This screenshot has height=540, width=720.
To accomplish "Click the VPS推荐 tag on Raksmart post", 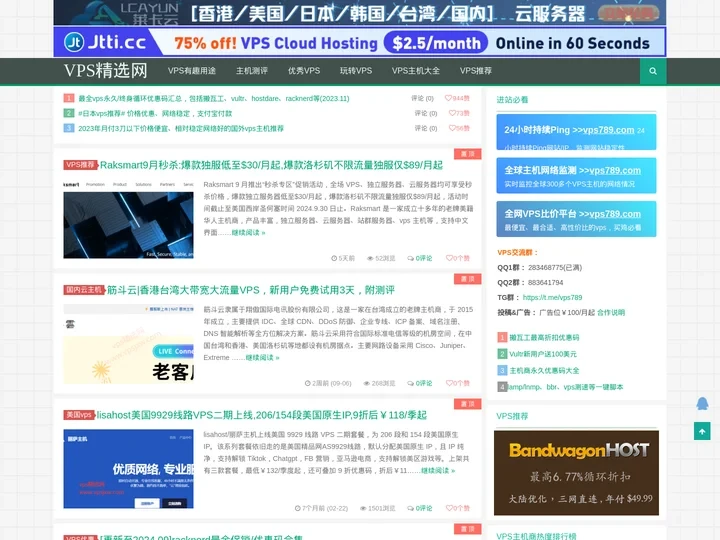I will click(x=81, y=165).
